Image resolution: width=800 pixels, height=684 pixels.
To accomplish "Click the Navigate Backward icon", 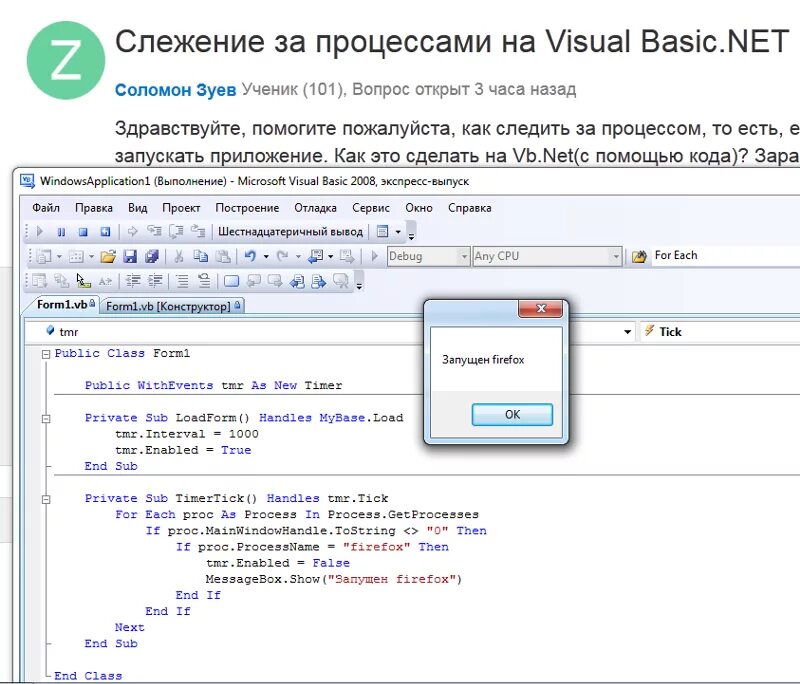I will click(315, 256).
